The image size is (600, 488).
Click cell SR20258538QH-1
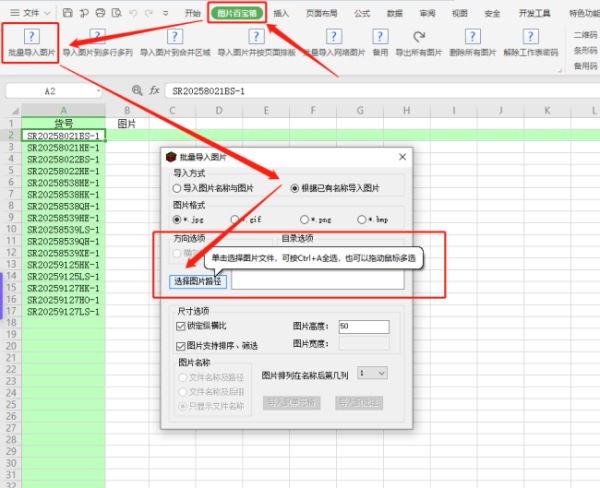click(x=64, y=206)
